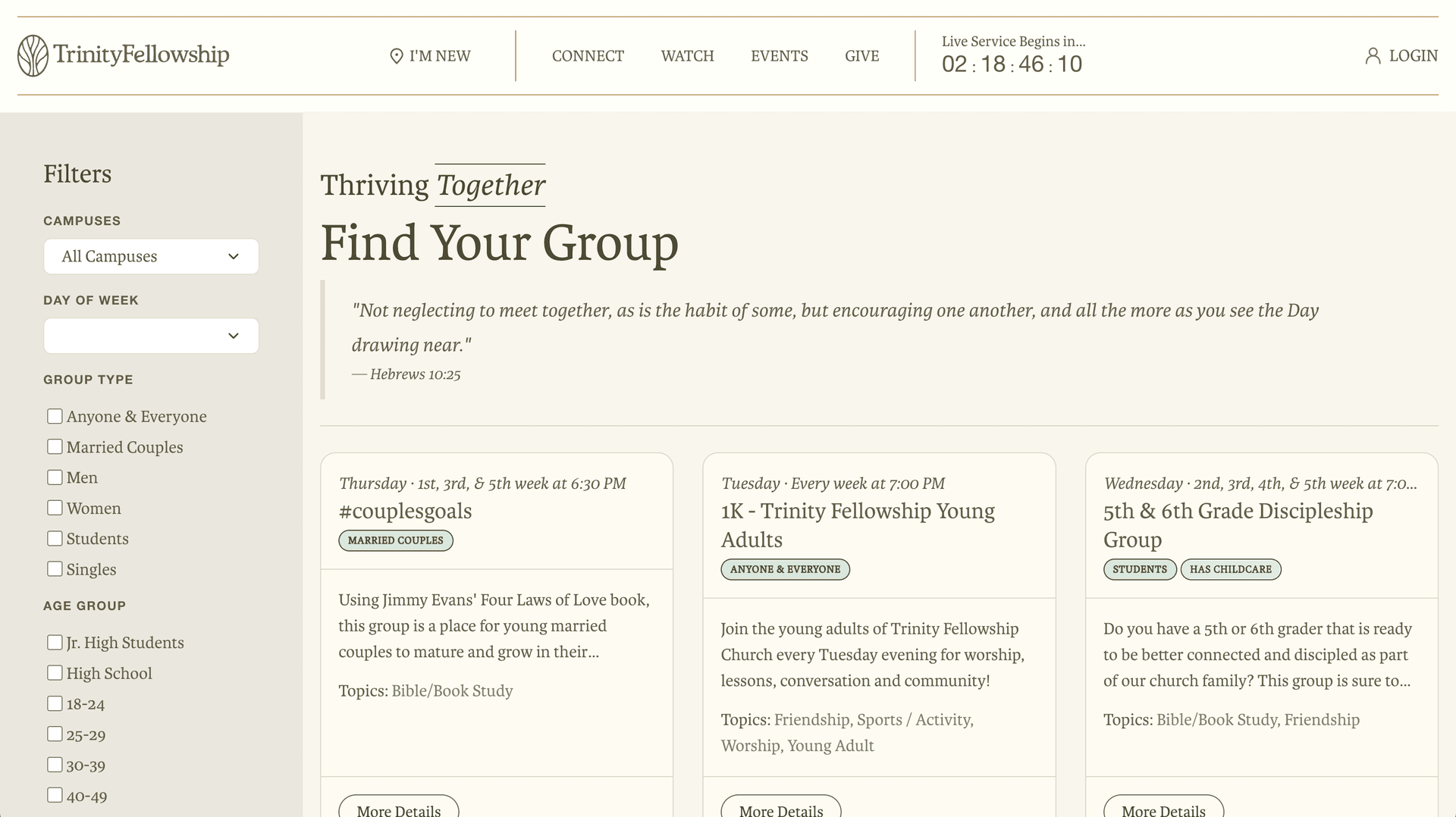1456x817 pixels.
Task: Click the HAS CHILDCARE tag badge
Action: click(x=1231, y=569)
